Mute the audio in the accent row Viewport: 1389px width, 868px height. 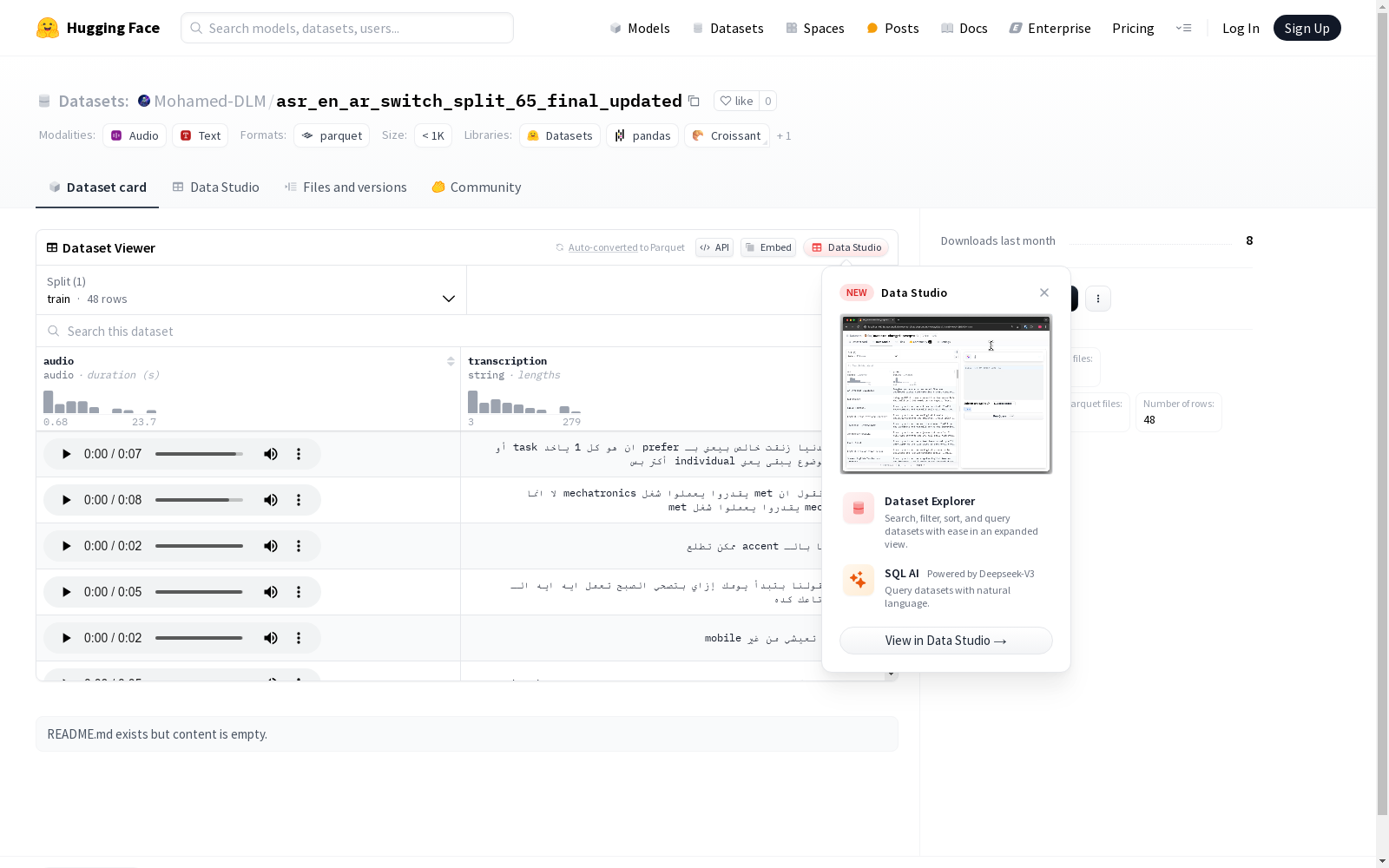point(271,546)
